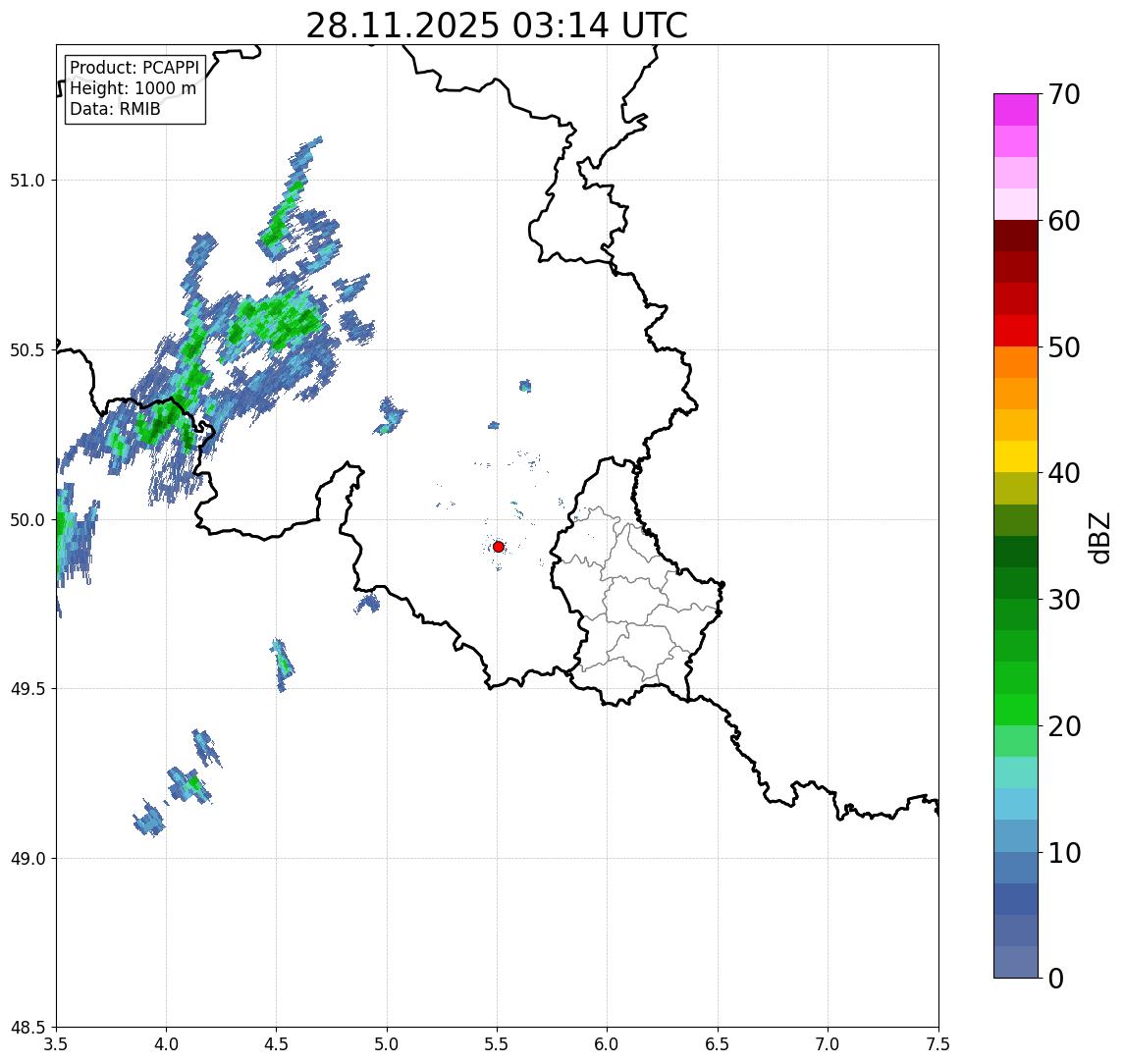Click the bright red colorbar segment above 50
This screenshot has width=1124, height=1064.
click(1016, 331)
